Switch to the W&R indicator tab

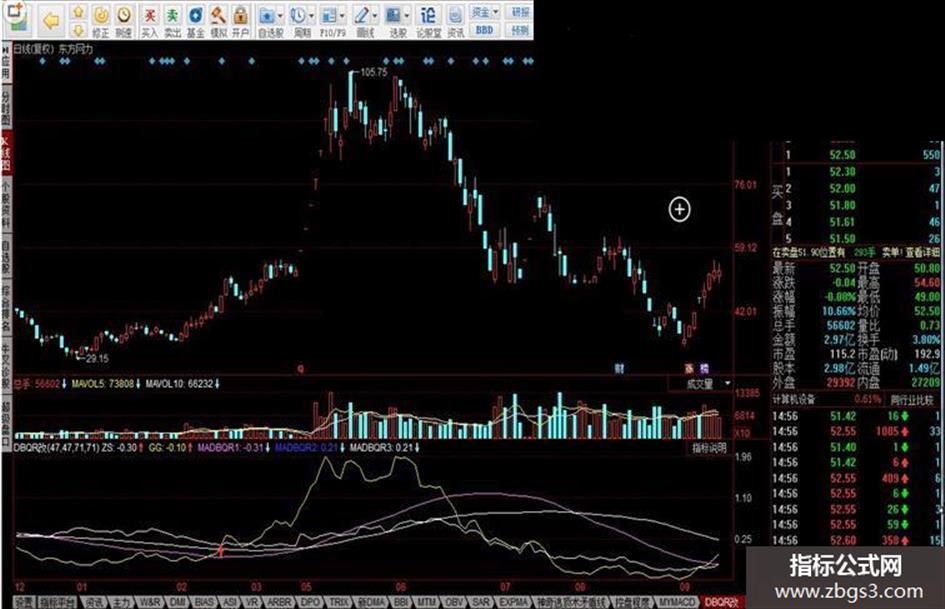click(149, 602)
